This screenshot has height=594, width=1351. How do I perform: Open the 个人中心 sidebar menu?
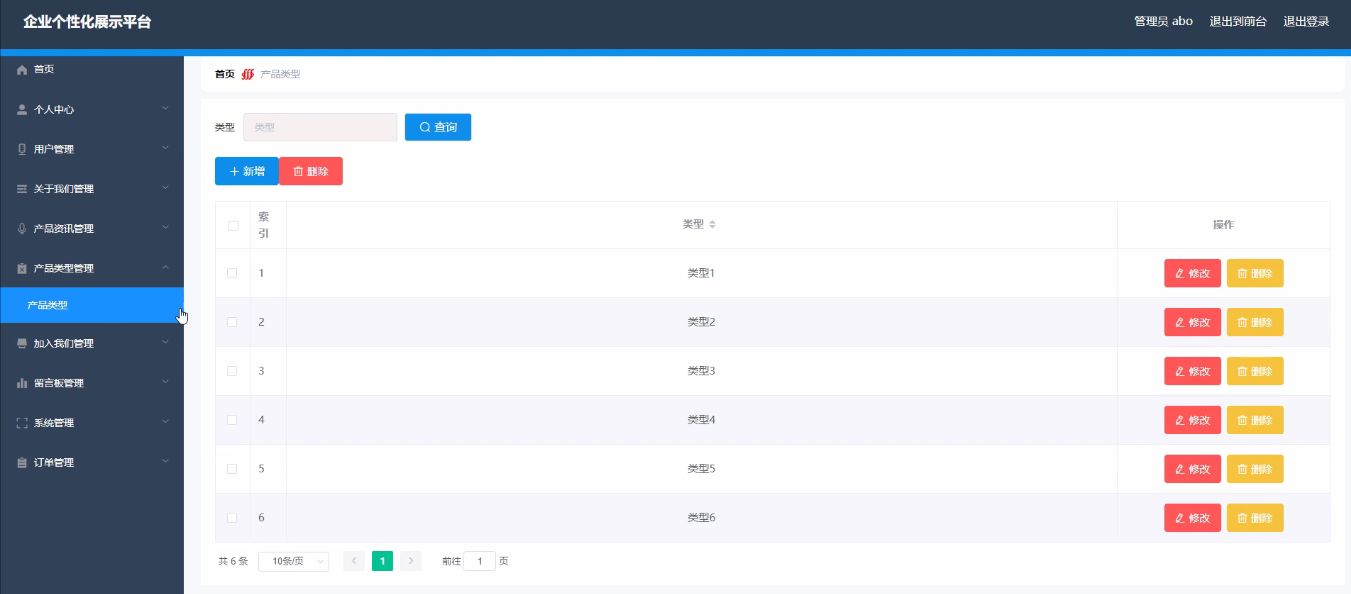pos(92,110)
